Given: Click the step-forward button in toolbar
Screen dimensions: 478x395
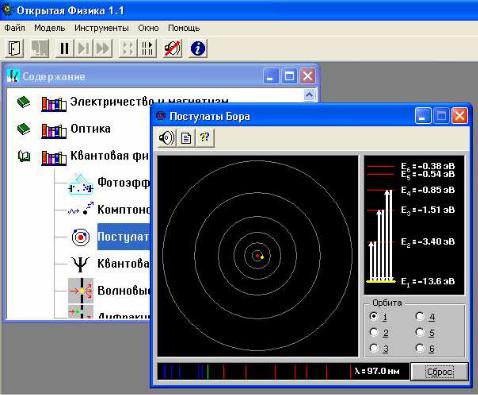Looking at the screenshot, I should pyautogui.click(x=83, y=49).
